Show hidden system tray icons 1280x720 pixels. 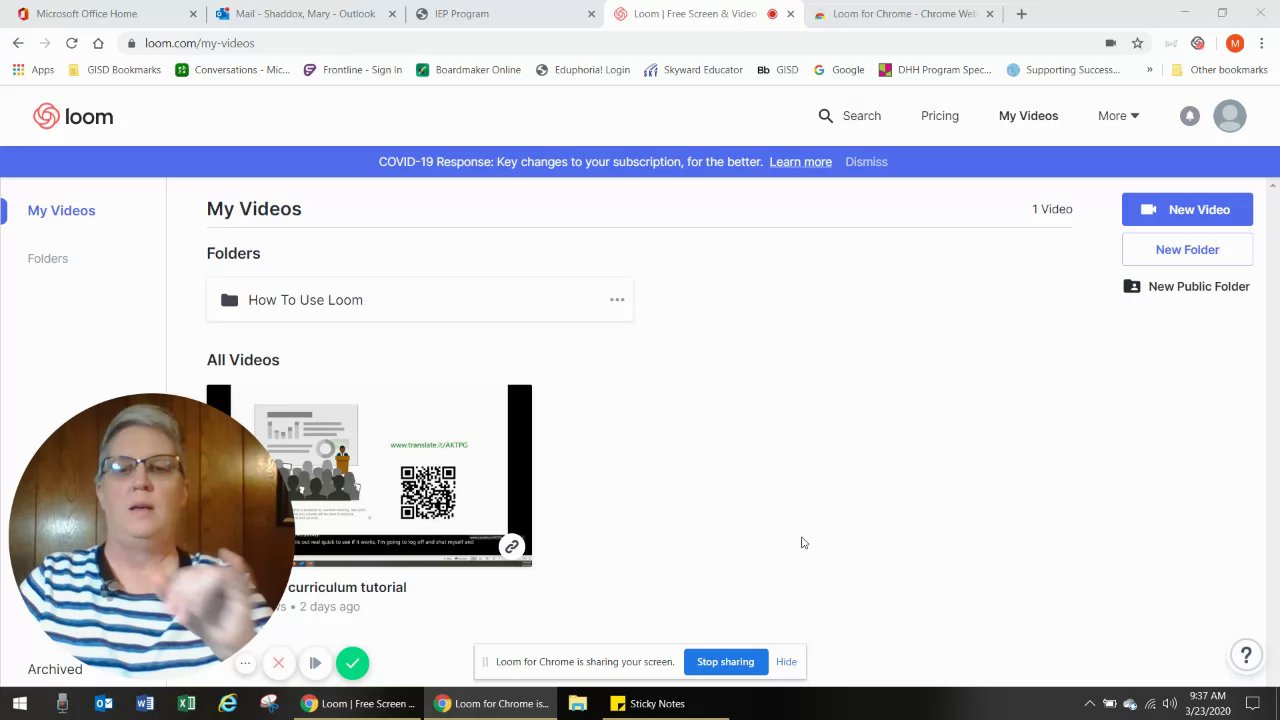click(x=1089, y=704)
